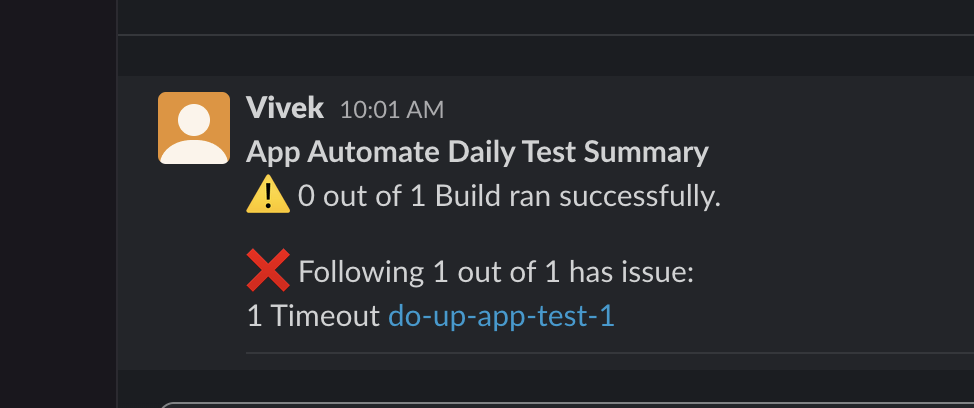Click the sender name Vivek
The height and width of the screenshot is (408, 974).
[x=284, y=108]
